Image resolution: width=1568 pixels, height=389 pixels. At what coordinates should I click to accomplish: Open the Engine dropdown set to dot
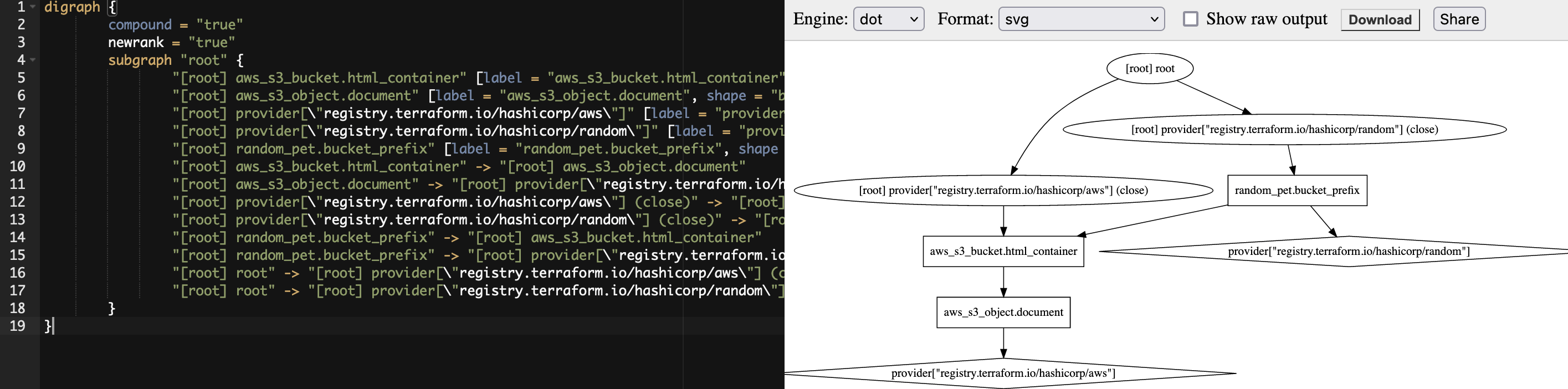coord(888,19)
